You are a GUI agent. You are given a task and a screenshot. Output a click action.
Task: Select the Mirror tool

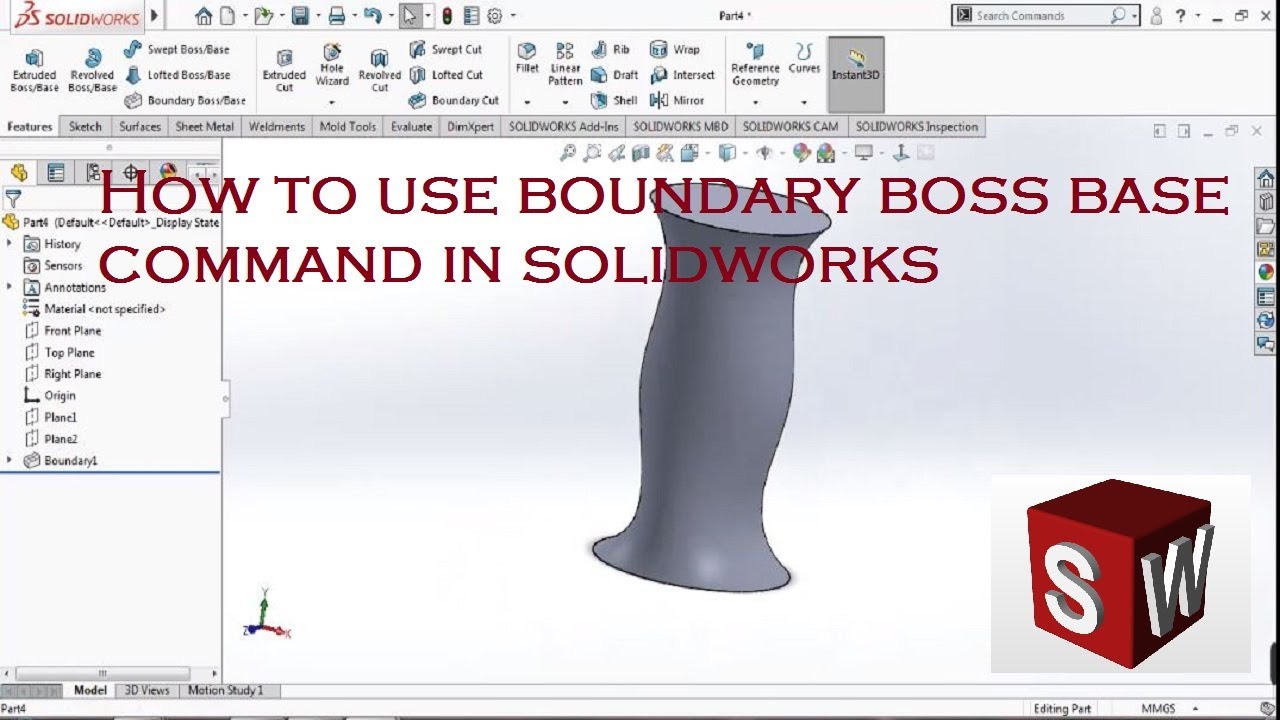coord(677,100)
